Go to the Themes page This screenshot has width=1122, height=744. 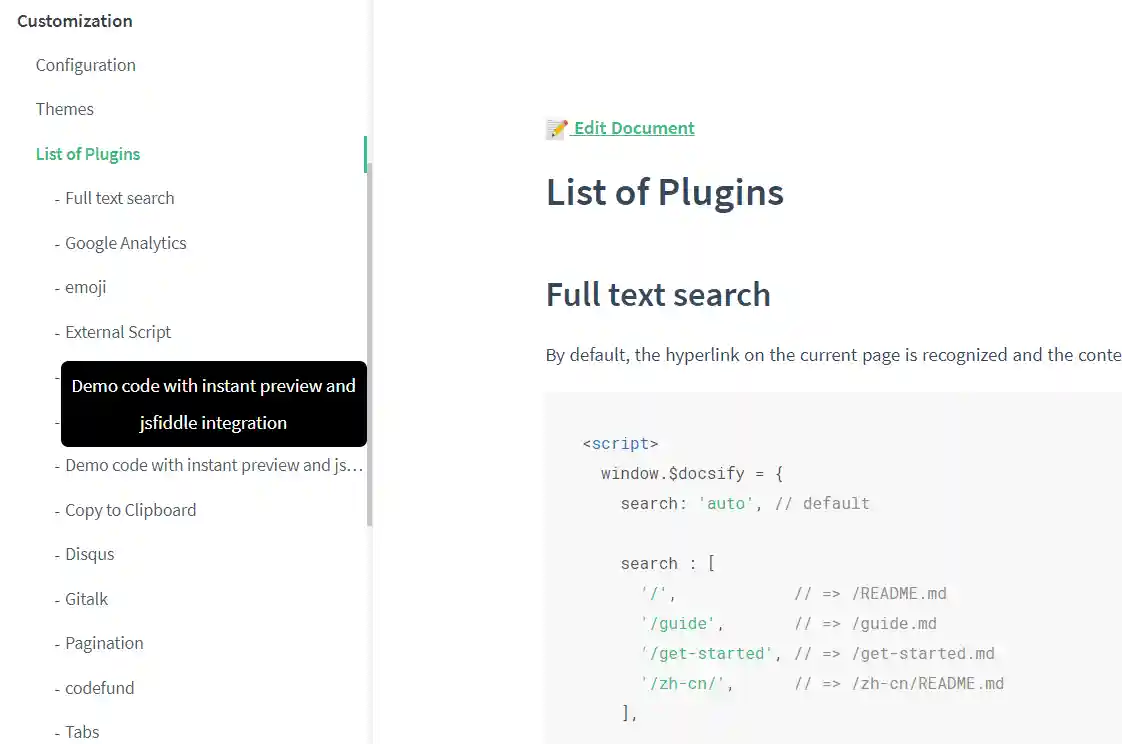65,109
